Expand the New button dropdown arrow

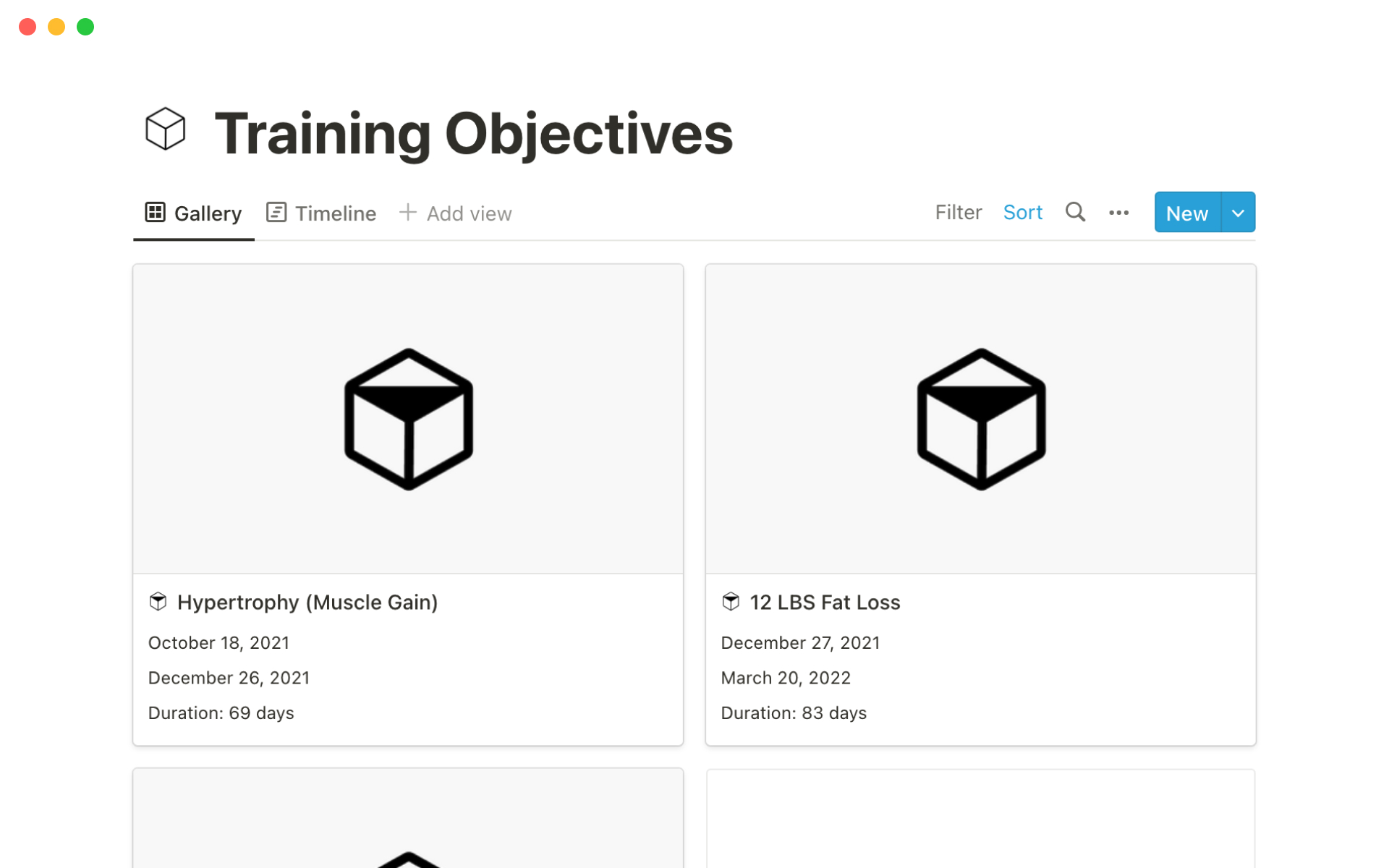tap(1238, 213)
